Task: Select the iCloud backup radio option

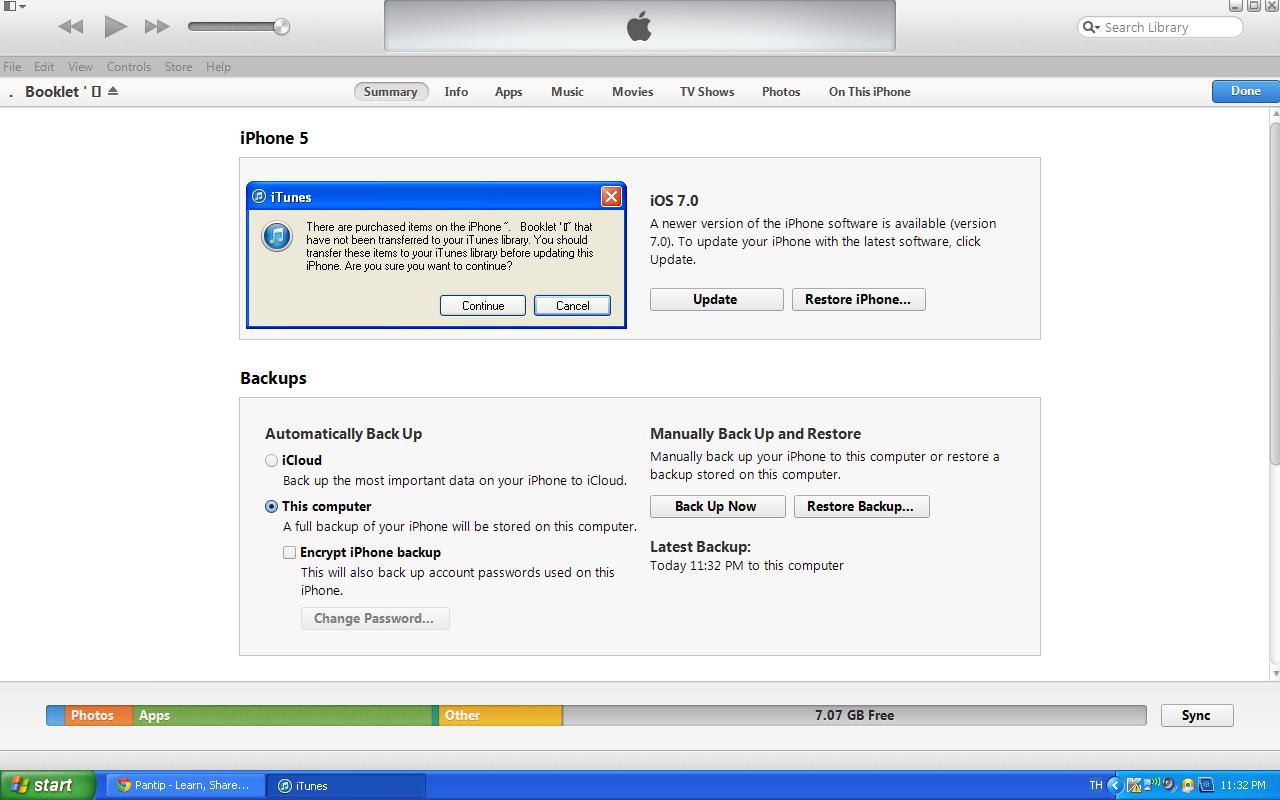Action: click(271, 461)
